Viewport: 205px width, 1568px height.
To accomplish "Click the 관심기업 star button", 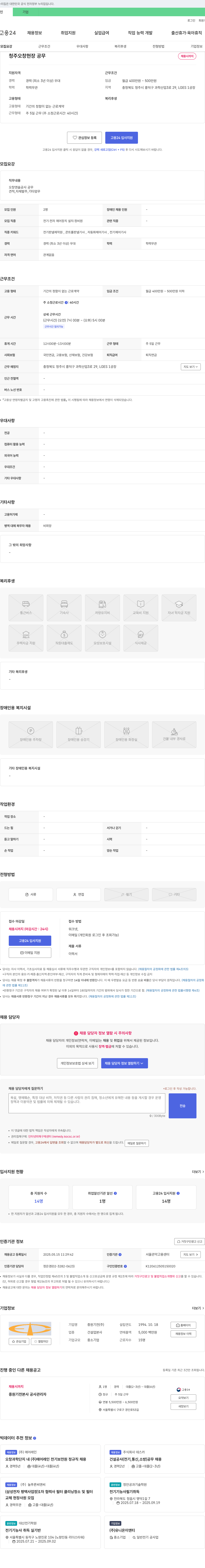I will [19, 1341].
